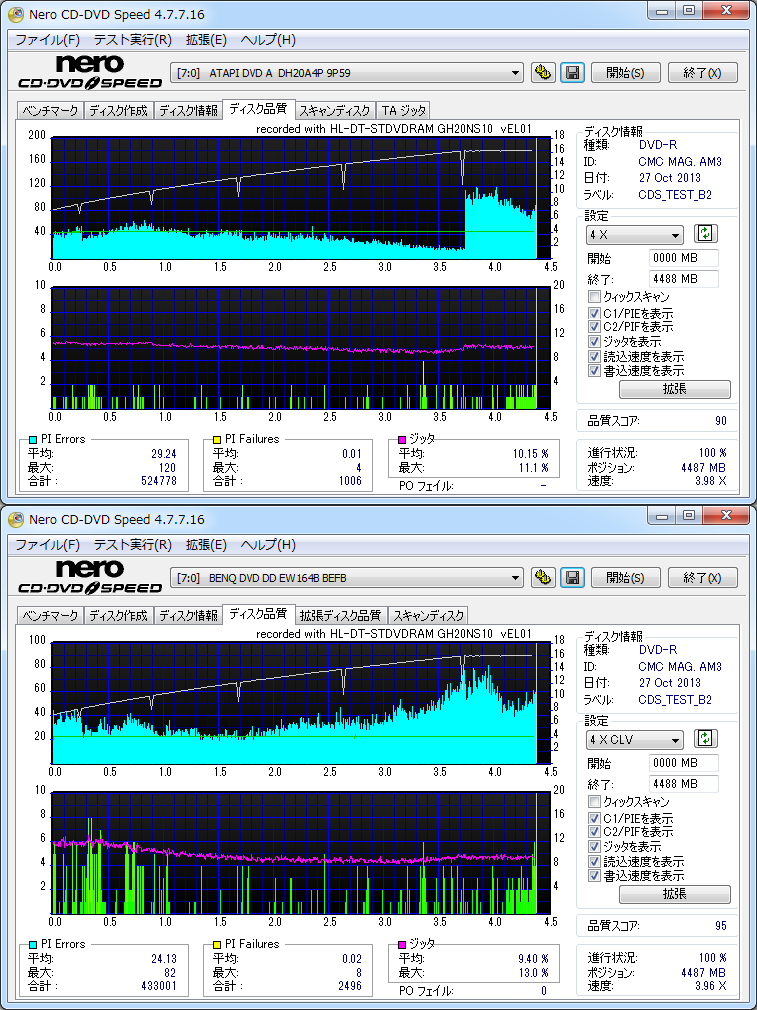Open the BENQ DVD DD EW164B drive dropdown
This screenshot has width=757, height=1010.
click(347, 578)
